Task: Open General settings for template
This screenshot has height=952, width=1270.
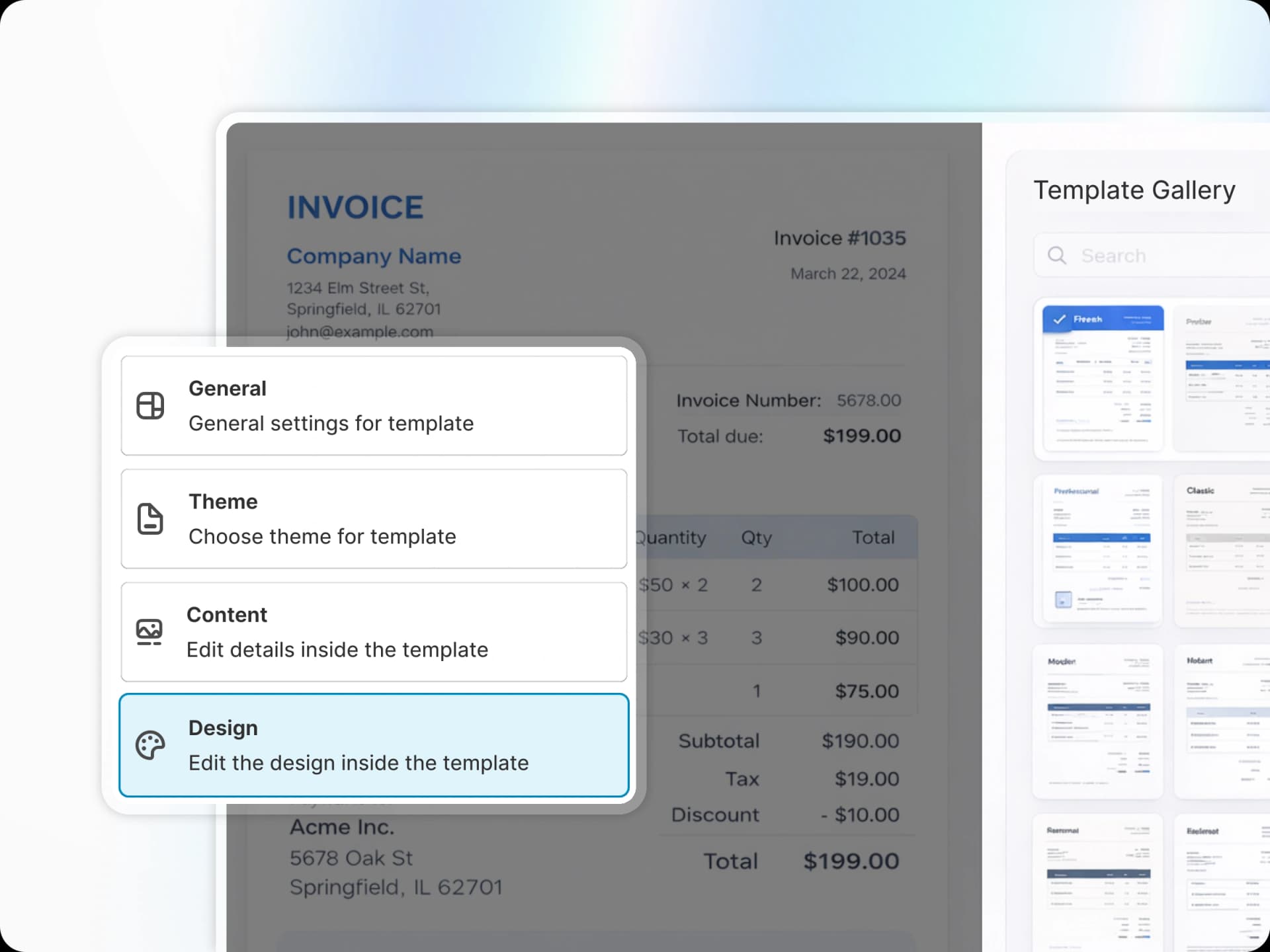Action: (373, 405)
